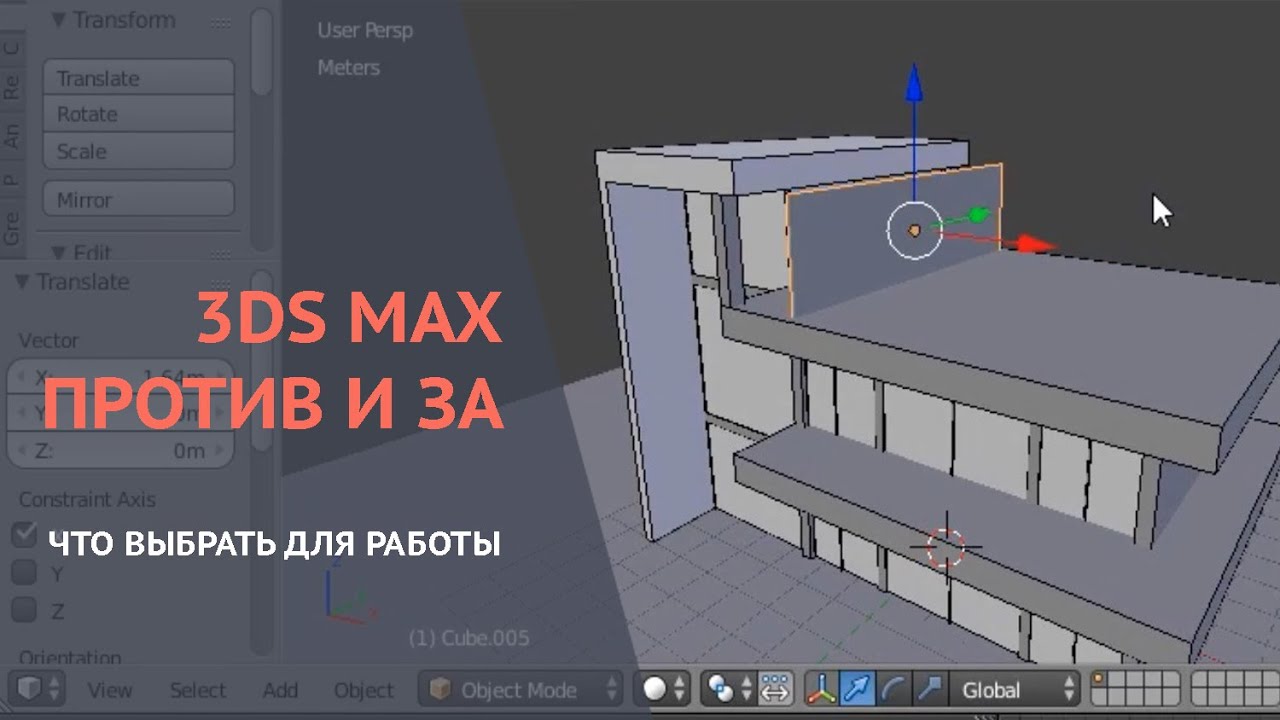1280x720 pixels.
Task: Open the editor type selector icon
Action: [x=39, y=689]
